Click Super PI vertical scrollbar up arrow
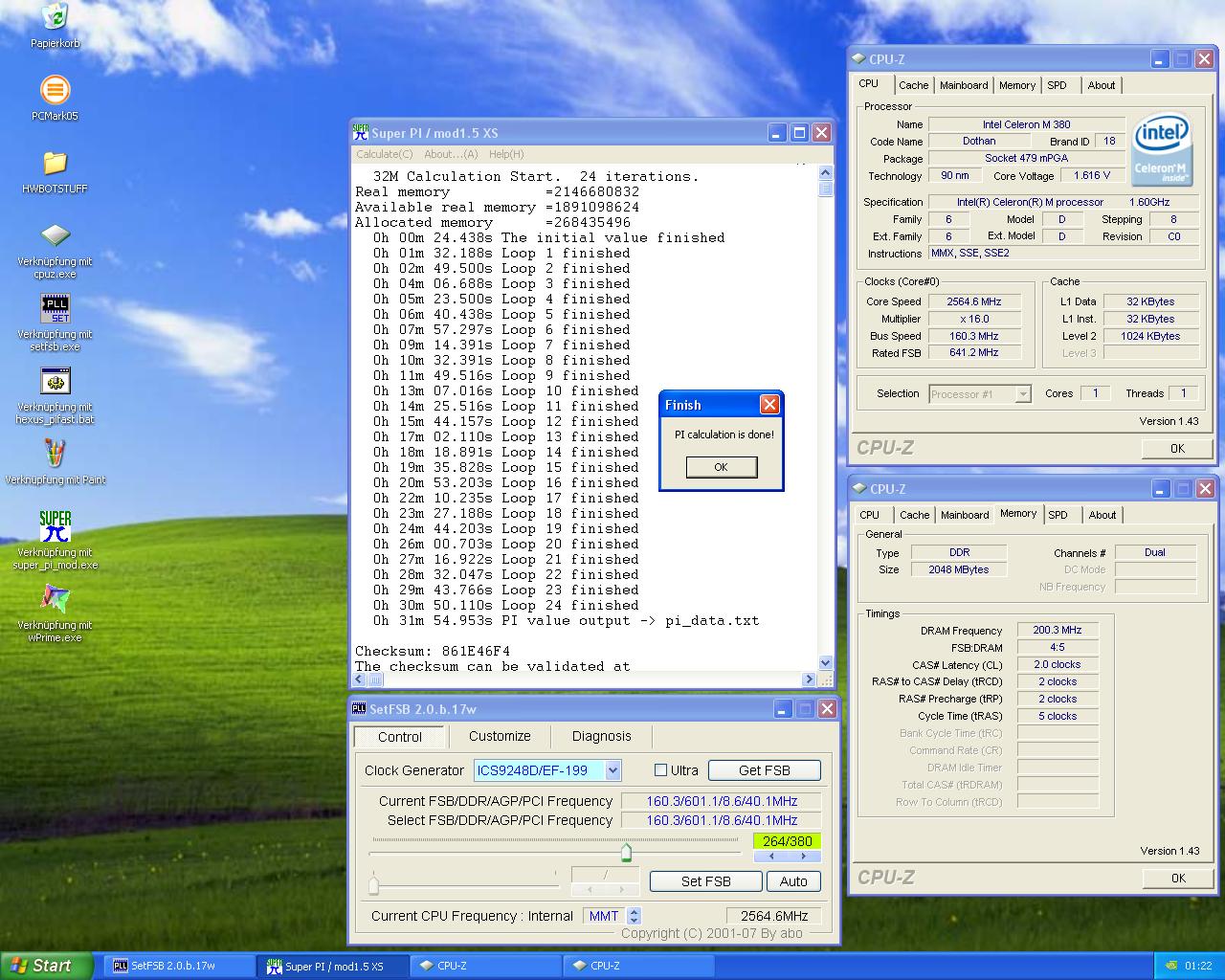Viewport: 1225px width, 980px height. pyautogui.click(x=826, y=173)
